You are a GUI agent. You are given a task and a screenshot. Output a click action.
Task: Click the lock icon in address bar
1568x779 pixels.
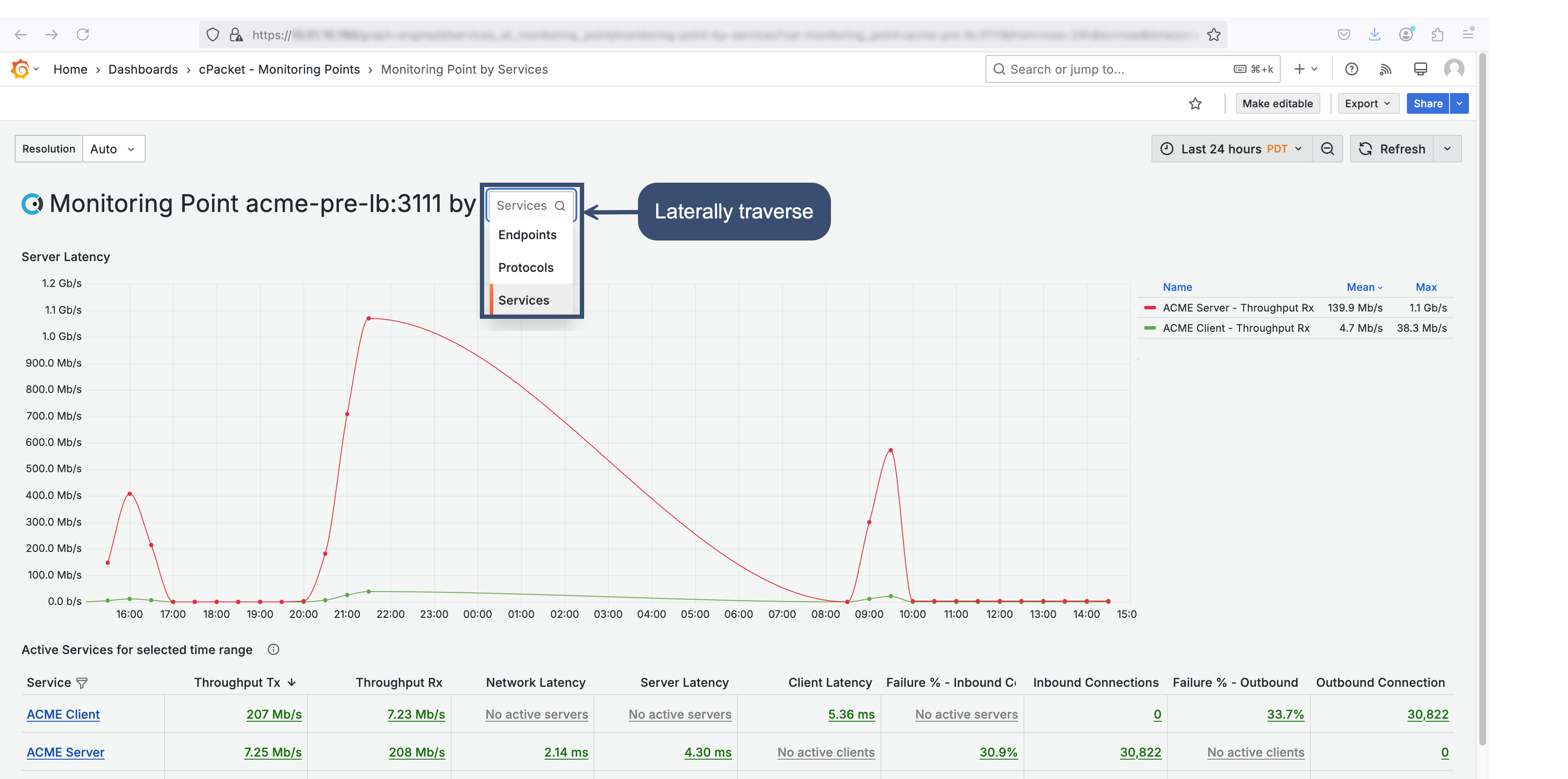pos(236,35)
